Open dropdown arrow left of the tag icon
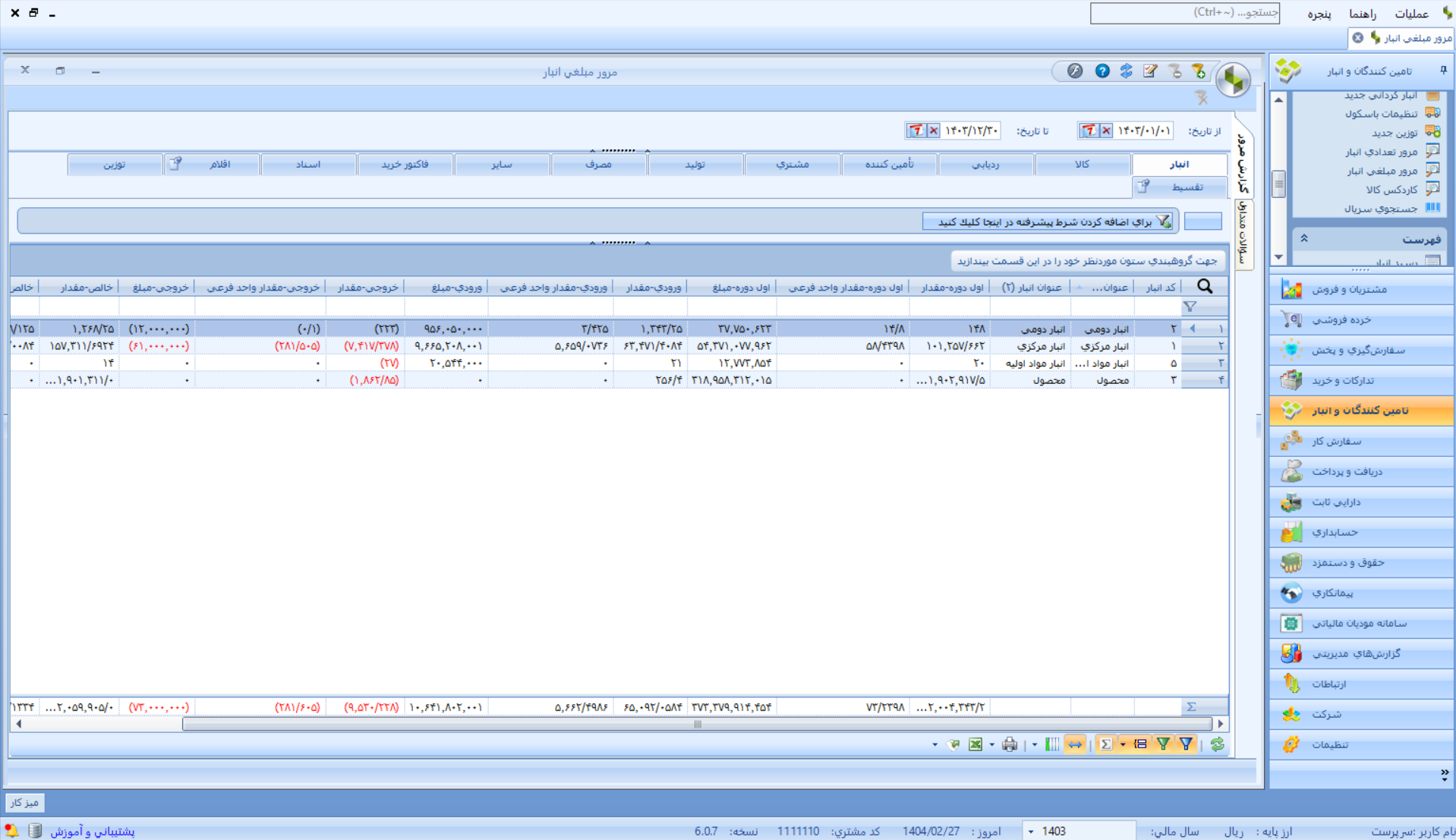 tap(934, 745)
